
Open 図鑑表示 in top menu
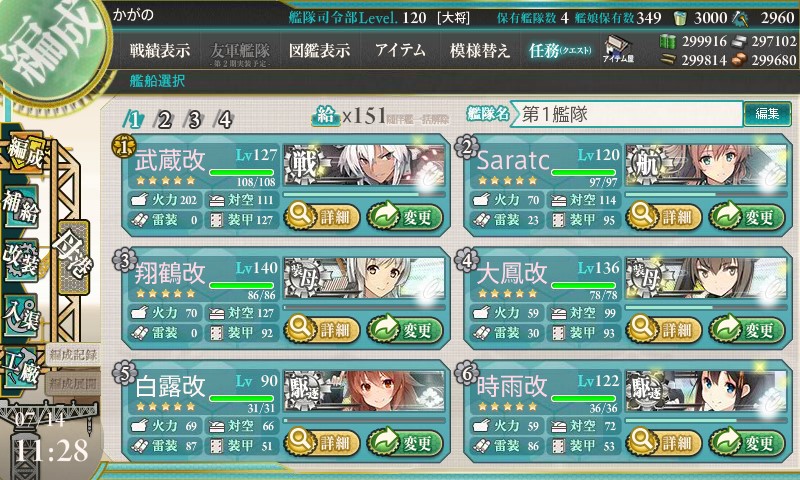[x=319, y=50]
